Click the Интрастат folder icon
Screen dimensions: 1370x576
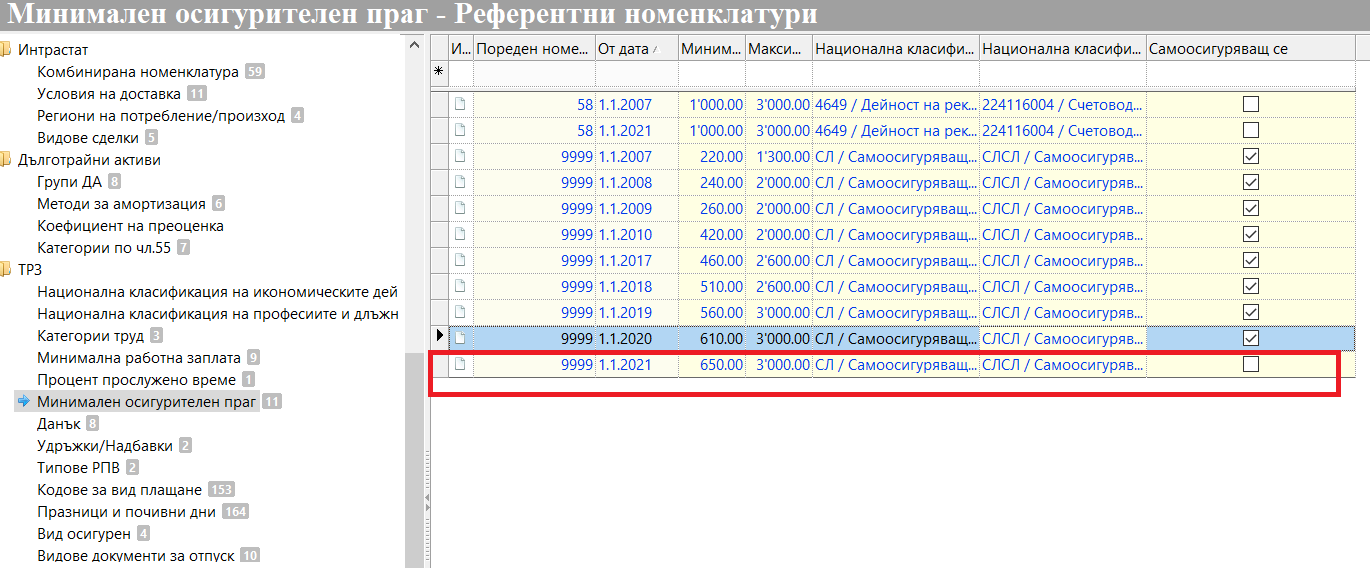tap(5, 50)
